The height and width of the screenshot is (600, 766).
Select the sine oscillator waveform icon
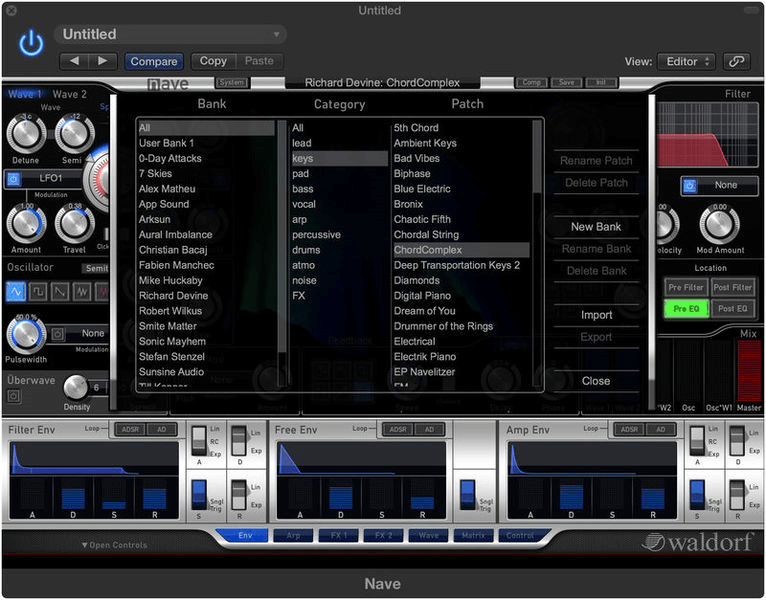click(x=16, y=291)
